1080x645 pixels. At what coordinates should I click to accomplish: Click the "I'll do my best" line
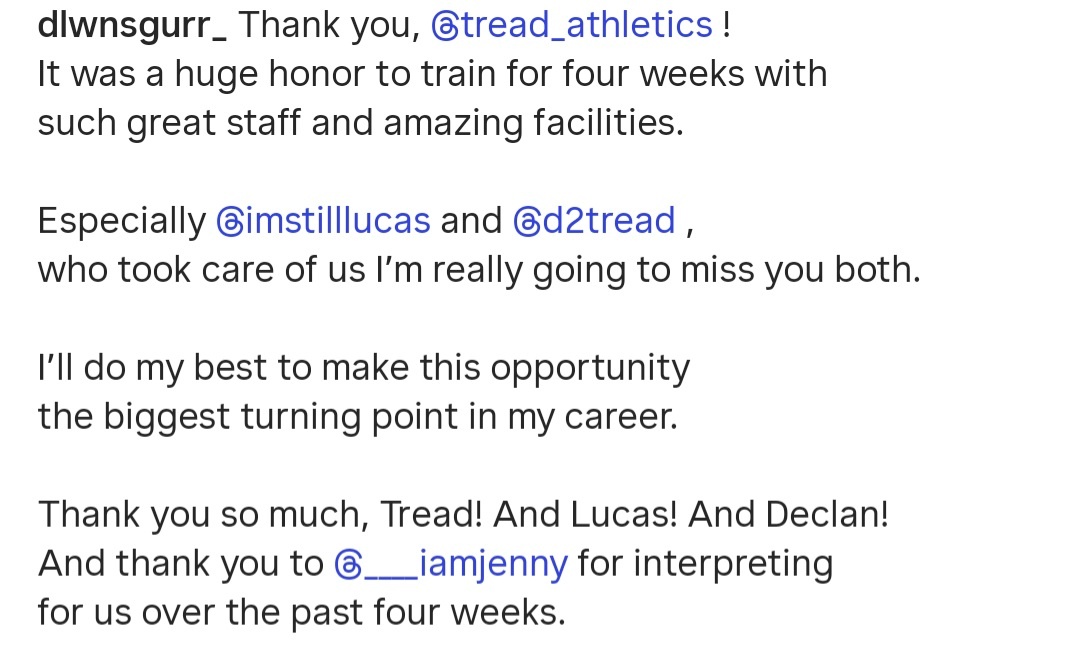[363, 368]
